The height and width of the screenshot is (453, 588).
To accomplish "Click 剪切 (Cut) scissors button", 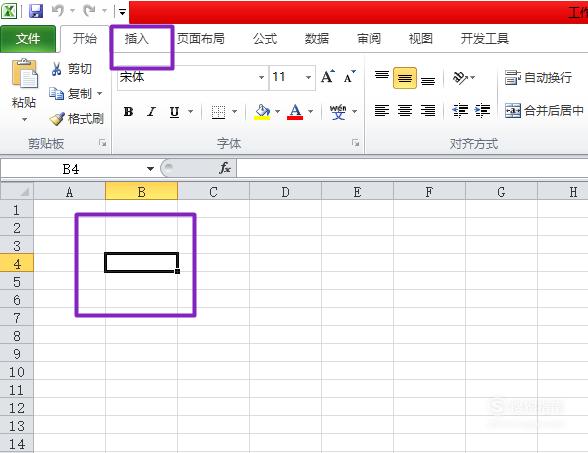I will click(71, 69).
